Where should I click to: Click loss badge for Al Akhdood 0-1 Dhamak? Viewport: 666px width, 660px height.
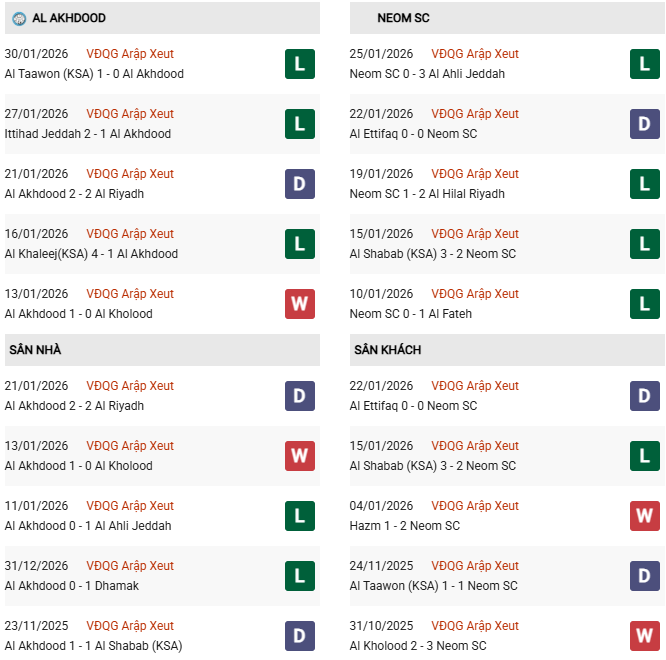click(x=299, y=576)
